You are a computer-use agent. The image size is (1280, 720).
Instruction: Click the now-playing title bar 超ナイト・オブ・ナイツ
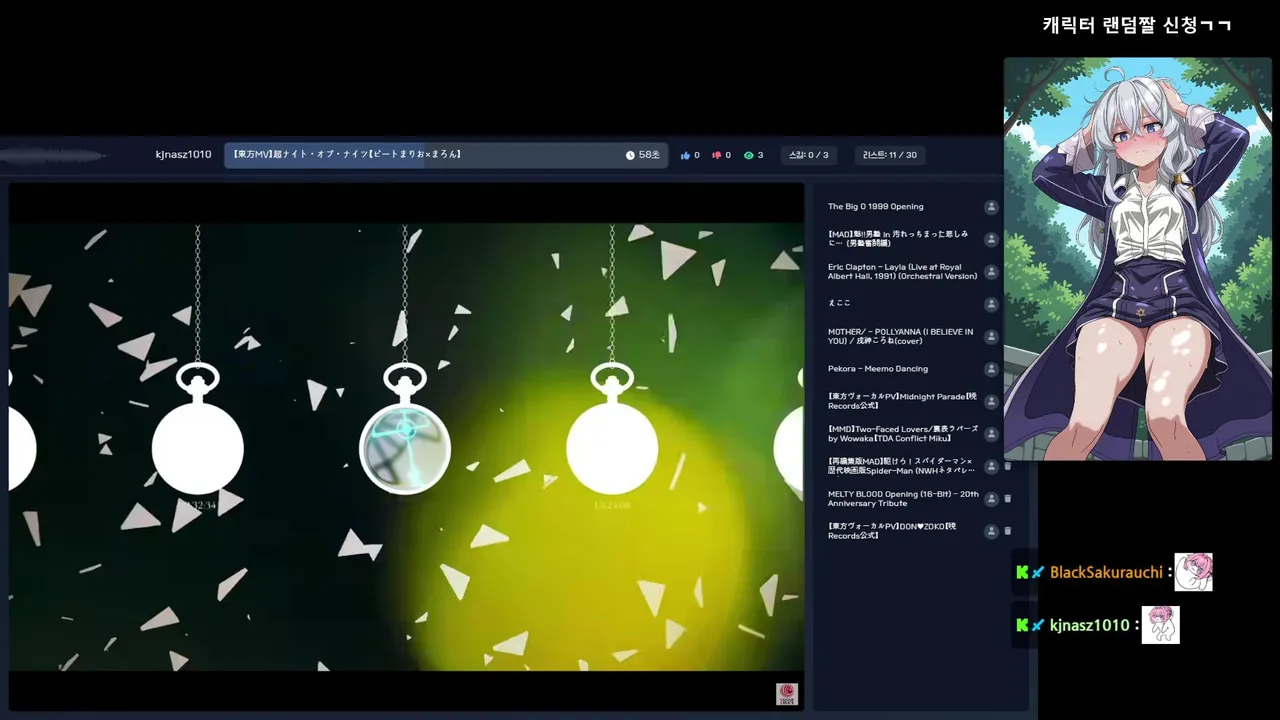pyautogui.click(x=445, y=155)
